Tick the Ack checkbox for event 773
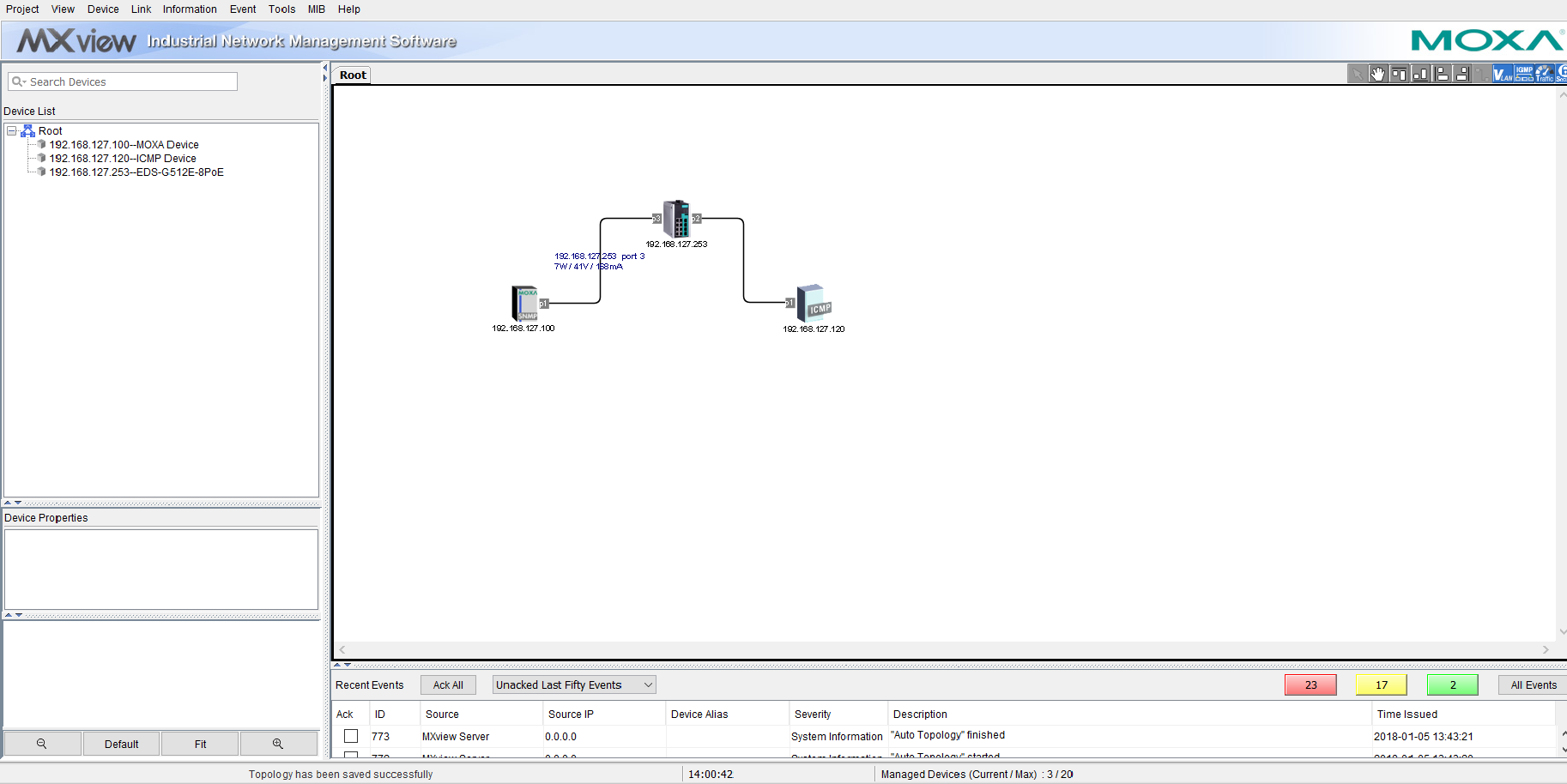 [x=351, y=736]
